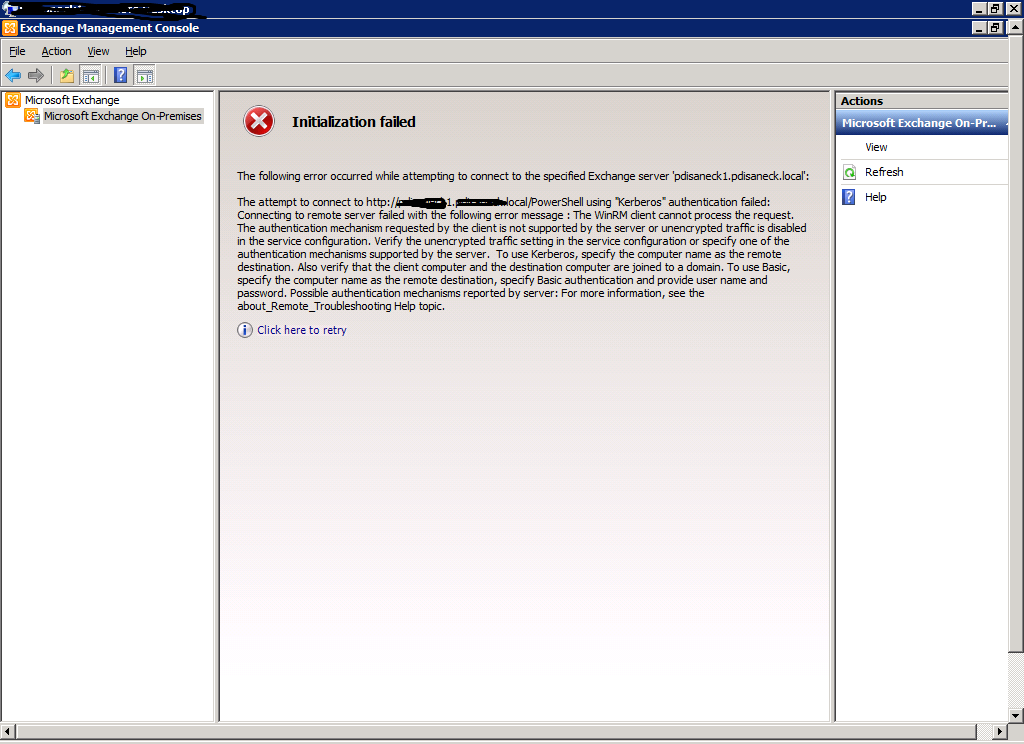Click the Exchange On-Premises node icon
The height and width of the screenshot is (744, 1024).
33,116
